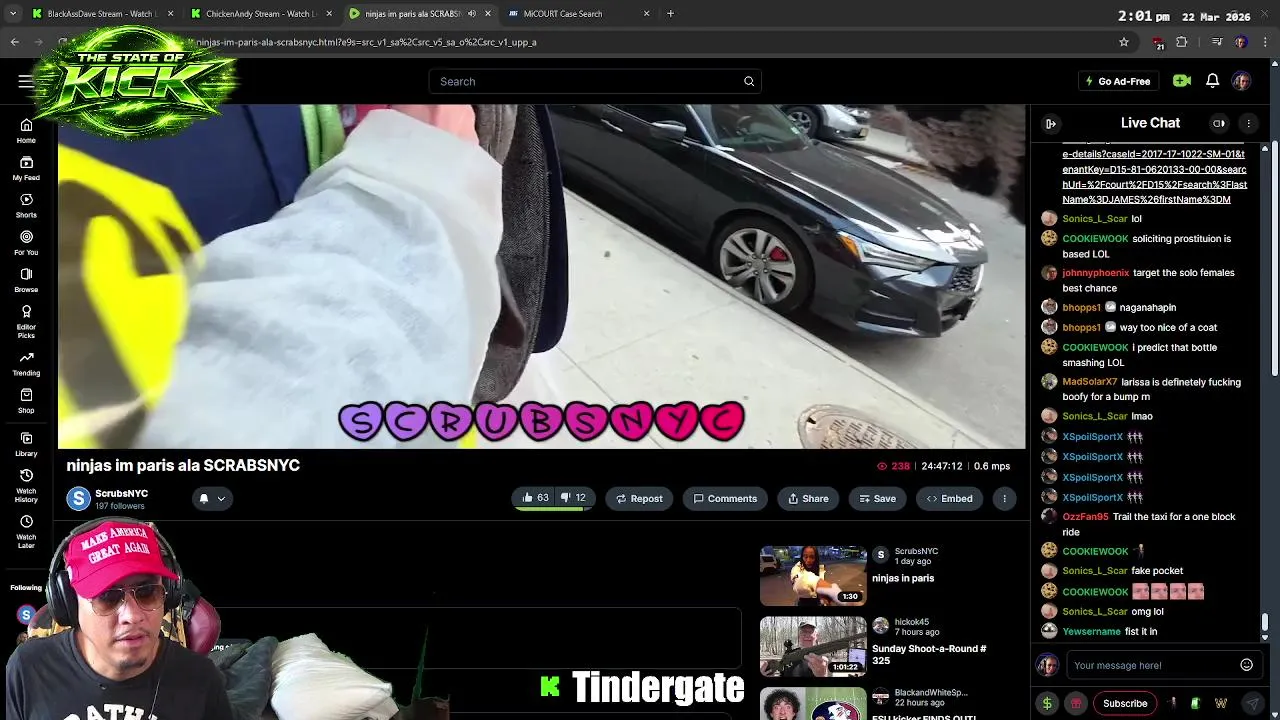Bookmark this page with star icon

point(1124,42)
